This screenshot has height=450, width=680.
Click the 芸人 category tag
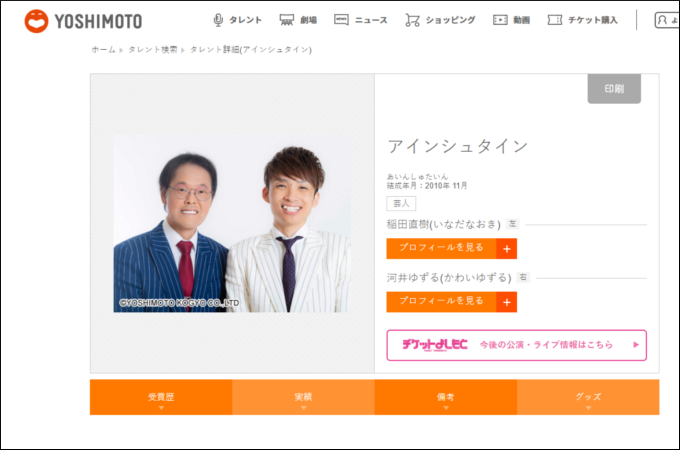[401, 203]
